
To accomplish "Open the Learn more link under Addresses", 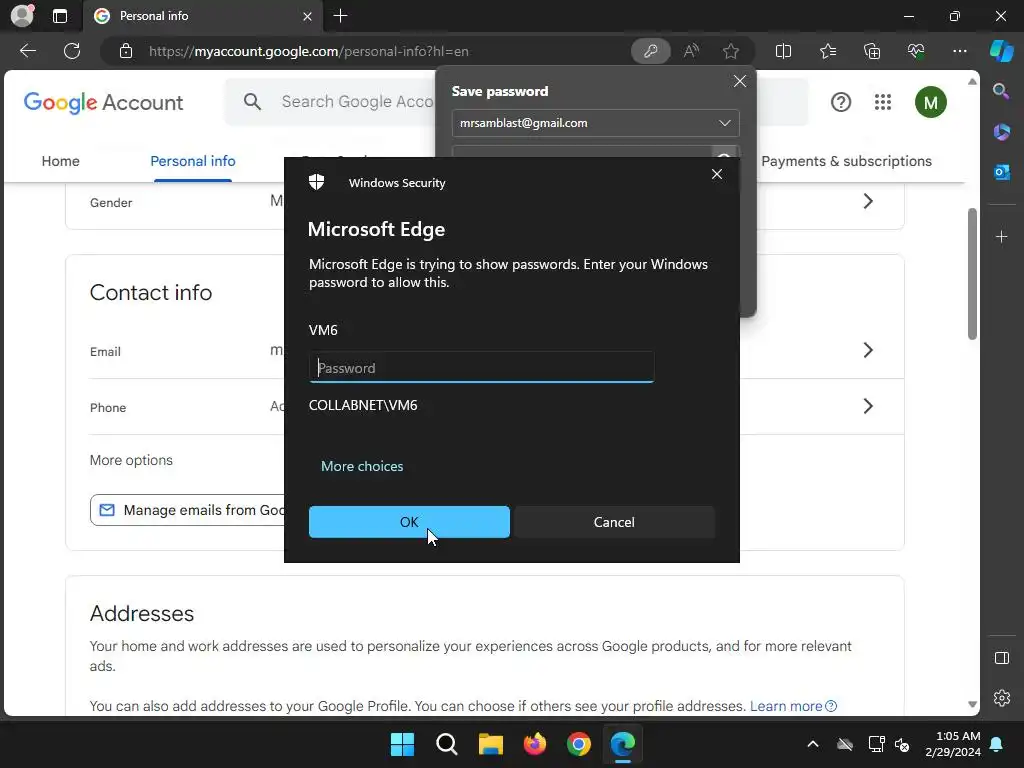I will (793, 706).
